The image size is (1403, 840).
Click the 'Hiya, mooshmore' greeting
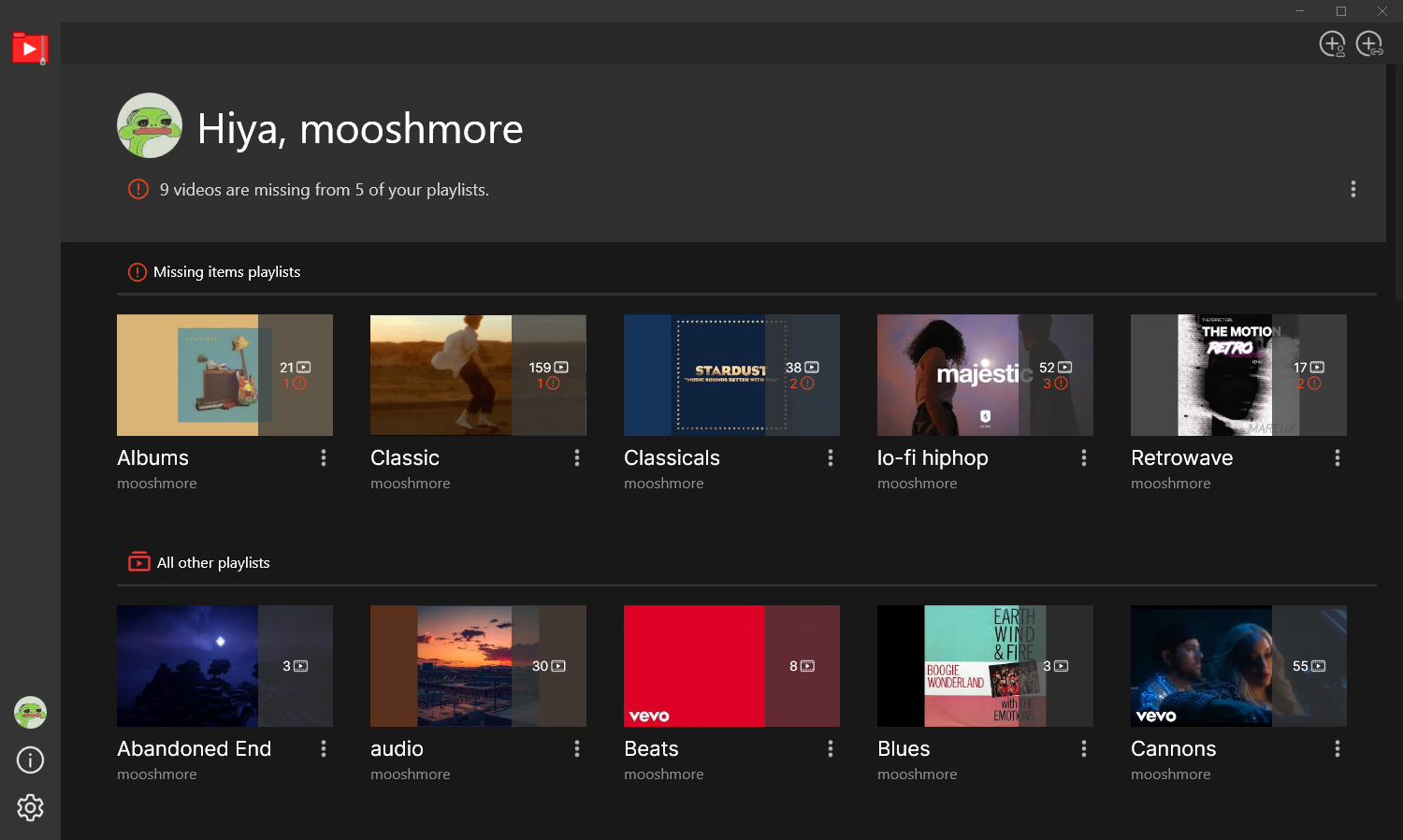[360, 128]
